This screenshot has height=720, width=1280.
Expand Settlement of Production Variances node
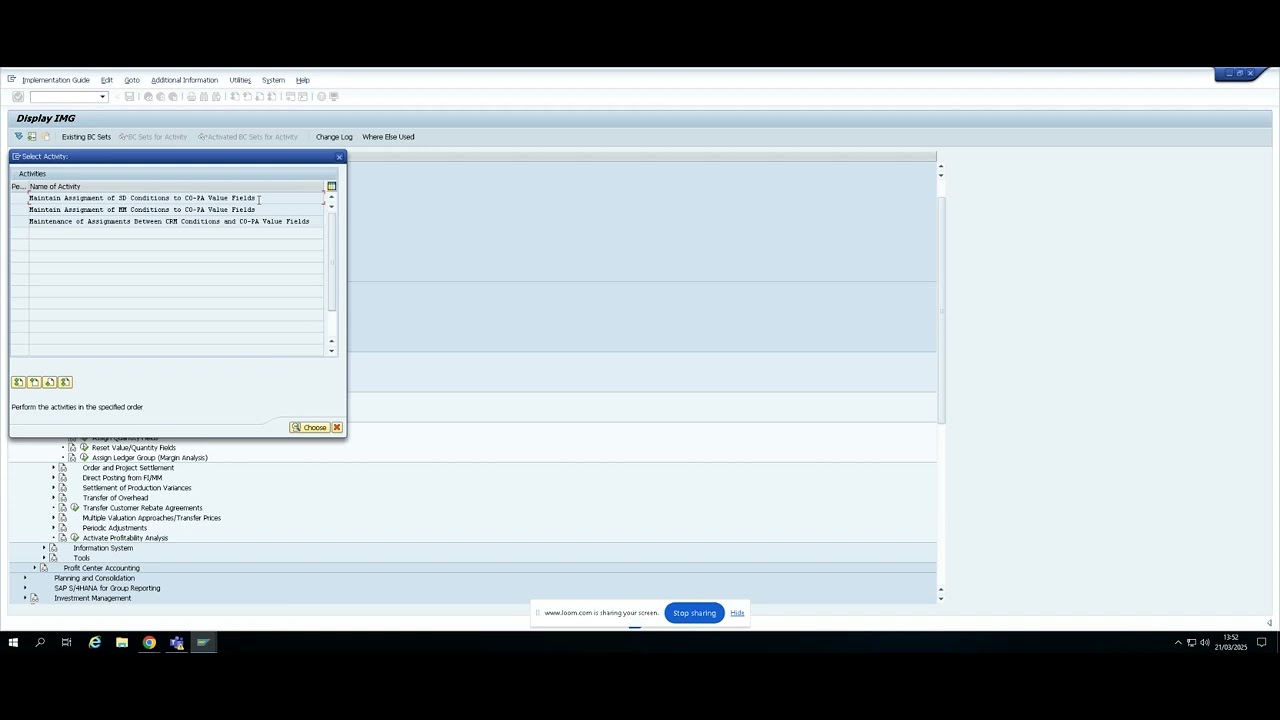tap(54, 488)
